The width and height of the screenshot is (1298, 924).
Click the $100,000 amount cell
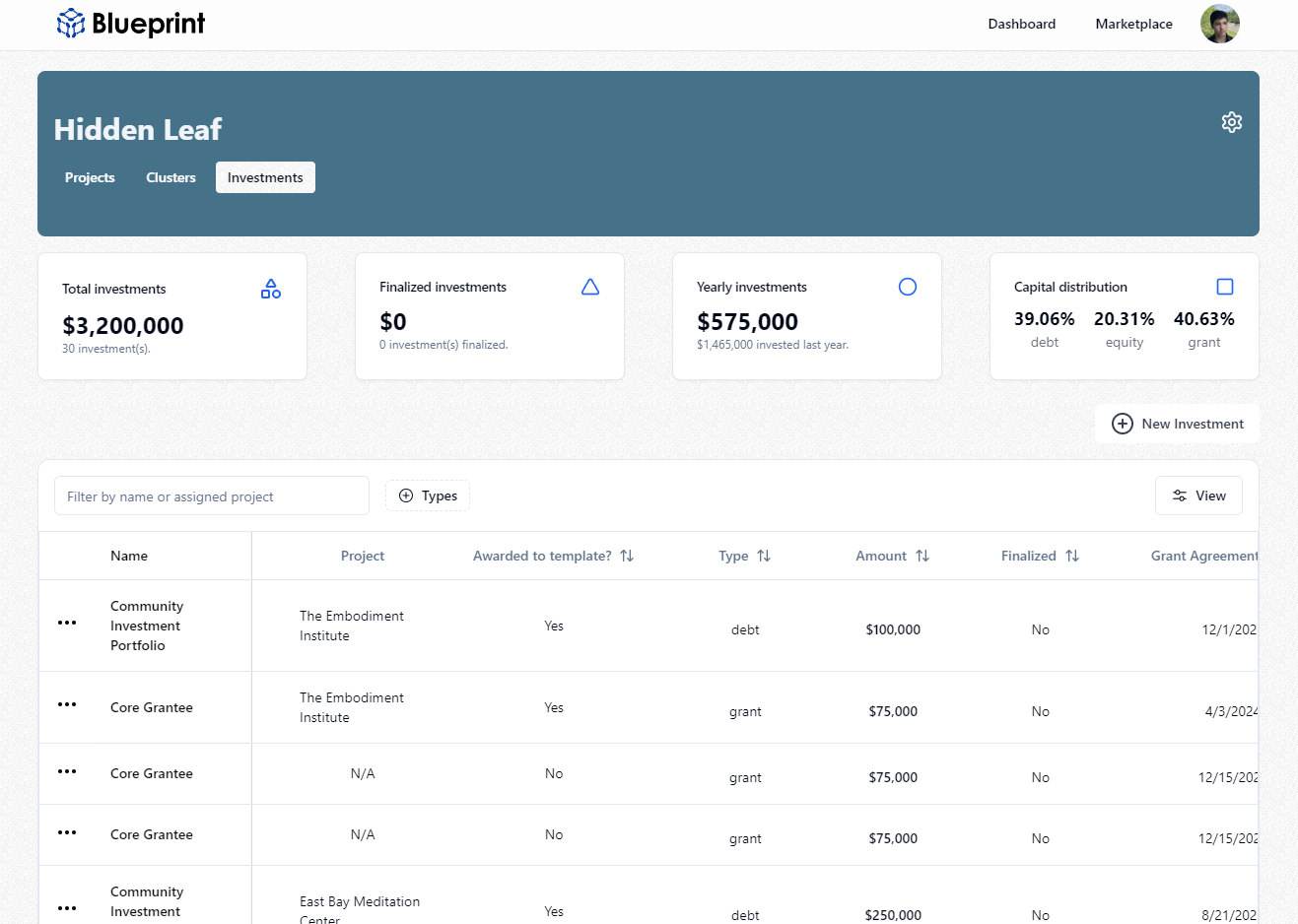[x=893, y=629]
